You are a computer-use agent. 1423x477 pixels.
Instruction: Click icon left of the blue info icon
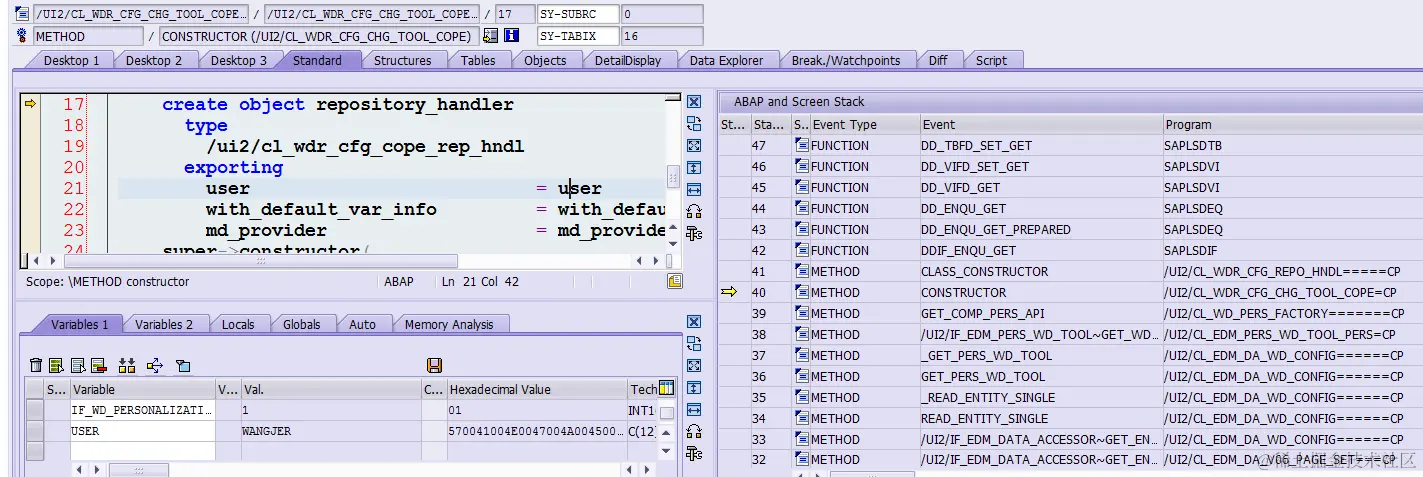(490, 36)
